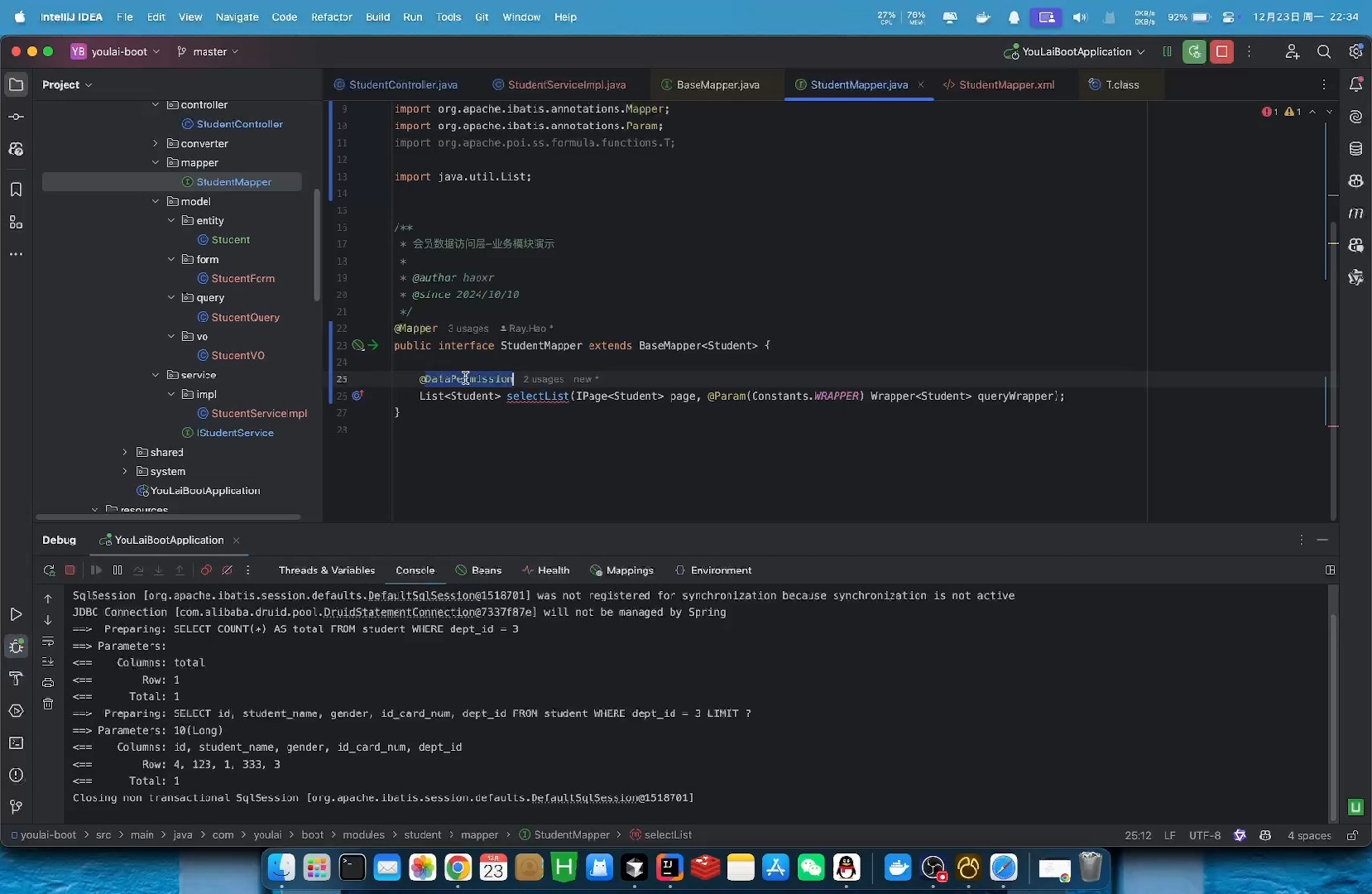1372x894 pixels.
Task: Open Search Everywhere magnifier
Action: (x=1324, y=51)
